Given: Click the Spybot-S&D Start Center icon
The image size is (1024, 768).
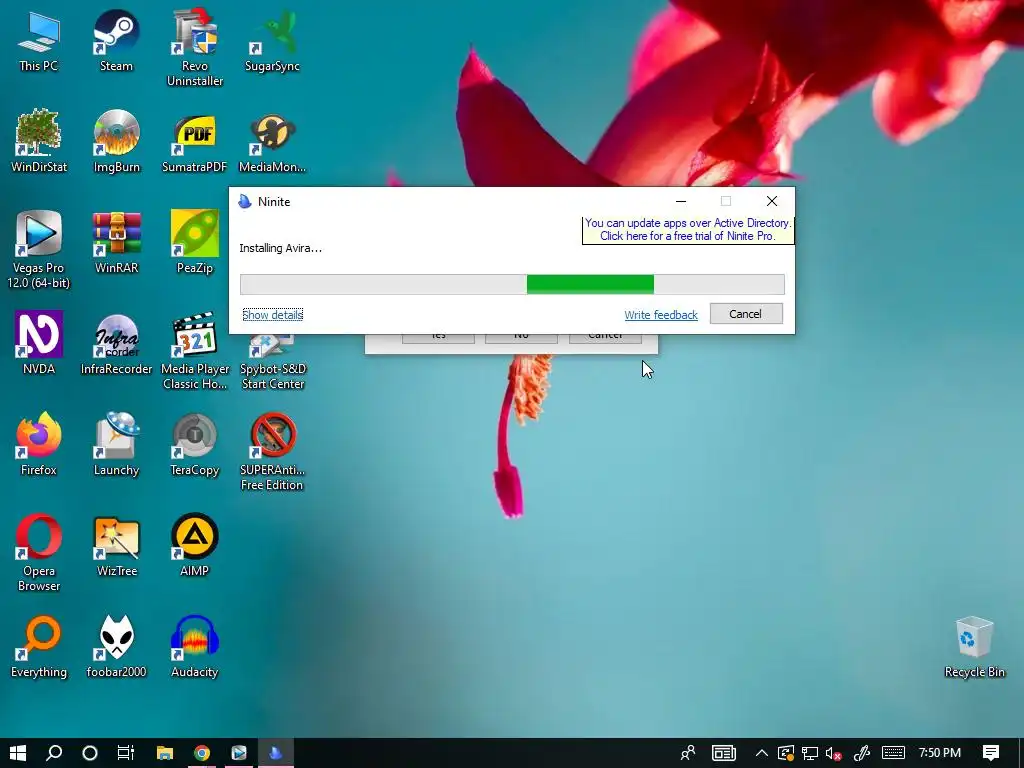Looking at the screenshot, I should [x=272, y=363].
